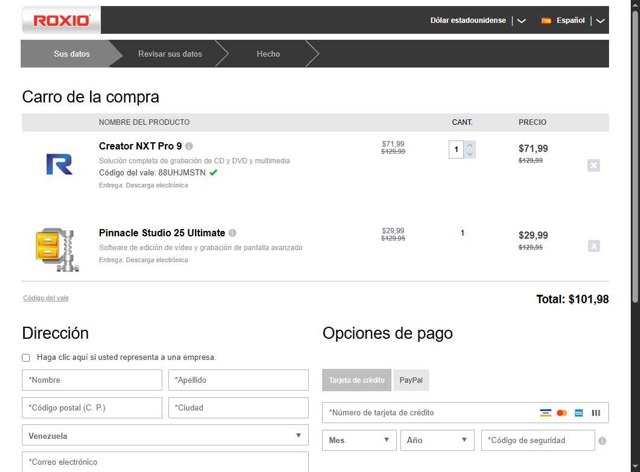
Task: Open the Venezuela country dropdown
Action: click(x=165, y=435)
